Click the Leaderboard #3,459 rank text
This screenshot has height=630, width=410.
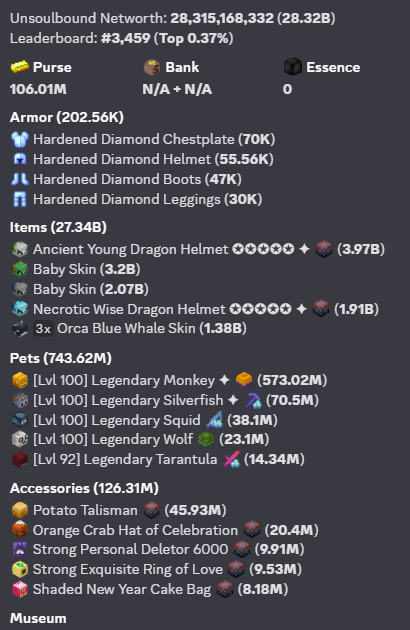pos(125,38)
